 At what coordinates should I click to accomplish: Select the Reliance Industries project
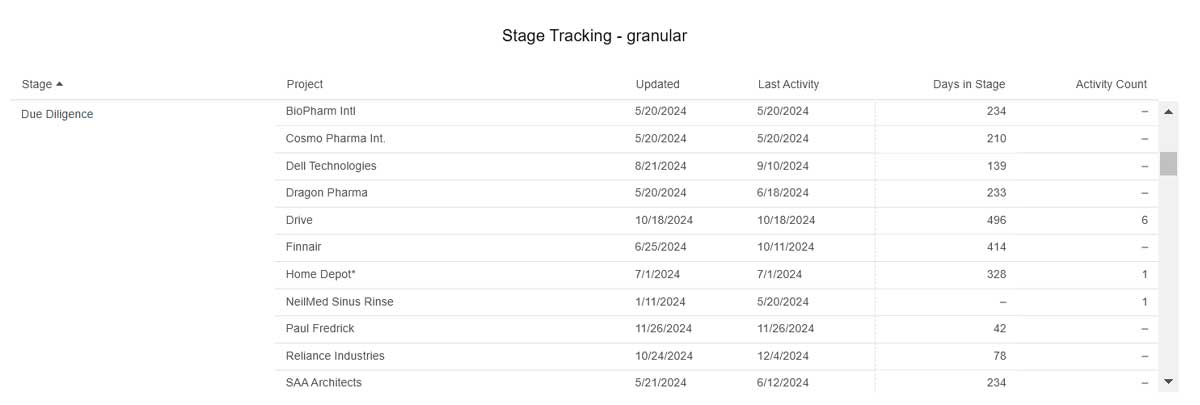pos(335,355)
